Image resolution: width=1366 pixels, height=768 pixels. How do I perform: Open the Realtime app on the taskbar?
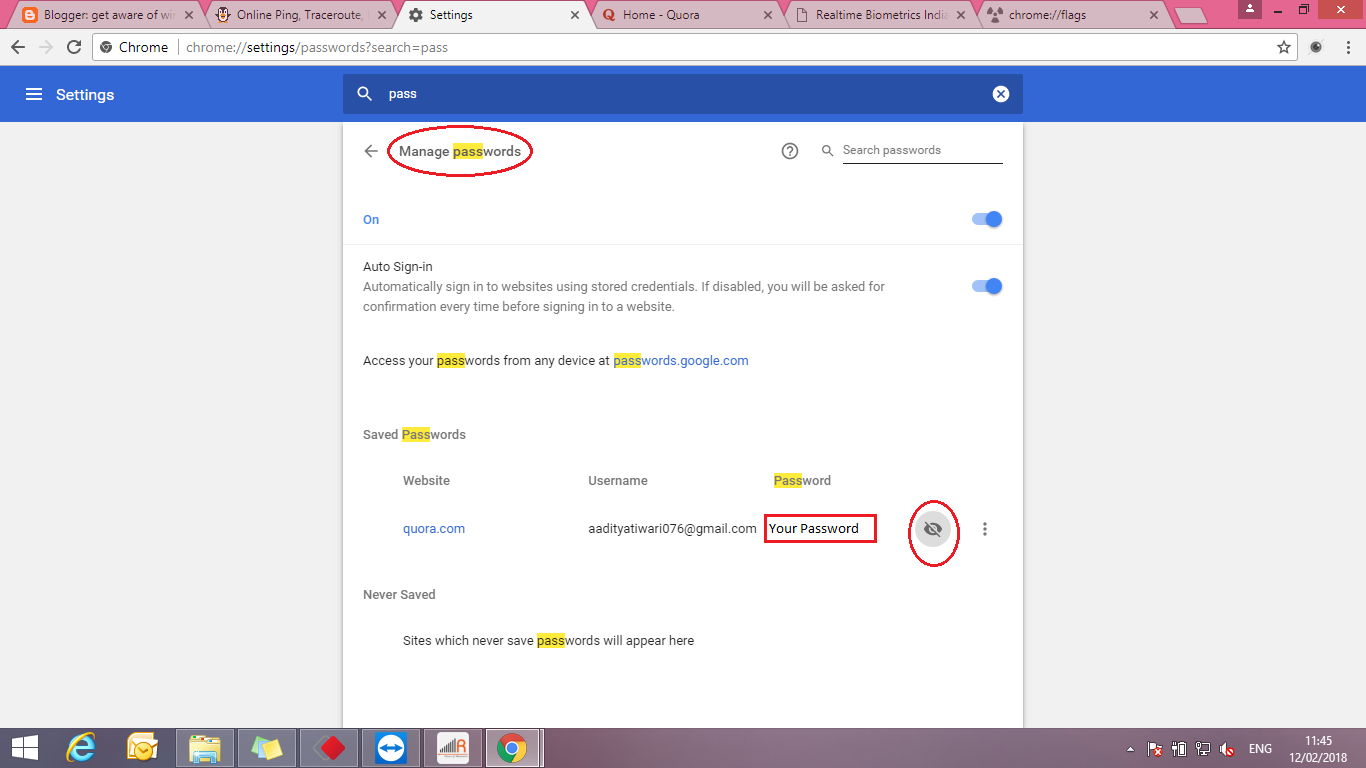click(x=453, y=748)
